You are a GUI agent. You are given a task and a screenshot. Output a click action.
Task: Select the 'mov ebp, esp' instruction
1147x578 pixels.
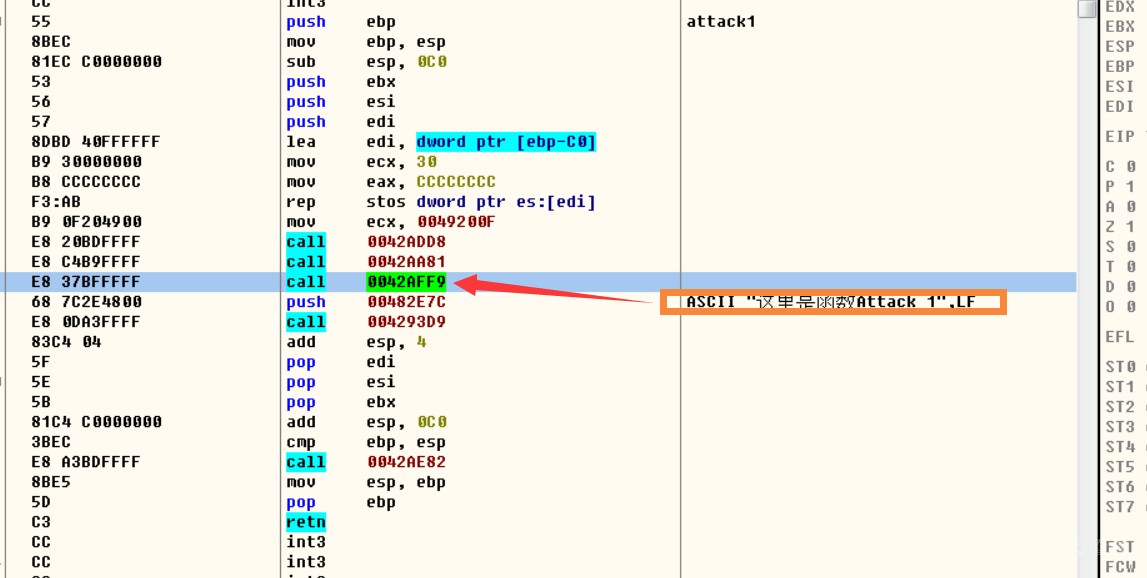point(366,42)
